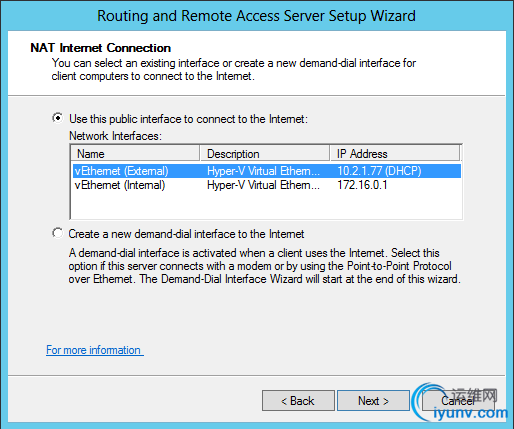Sort the list by the Name column header
Image resolution: width=514 pixels, height=429 pixels.
click(135, 153)
